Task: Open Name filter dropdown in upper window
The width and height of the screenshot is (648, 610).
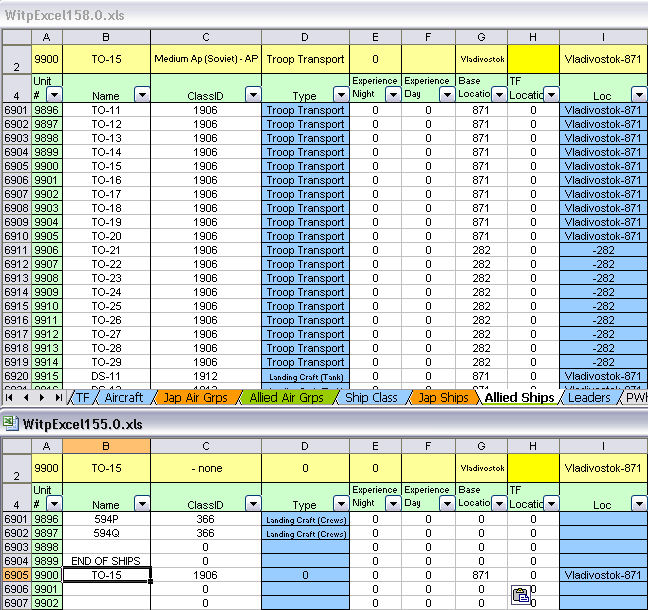Action: (x=142, y=95)
